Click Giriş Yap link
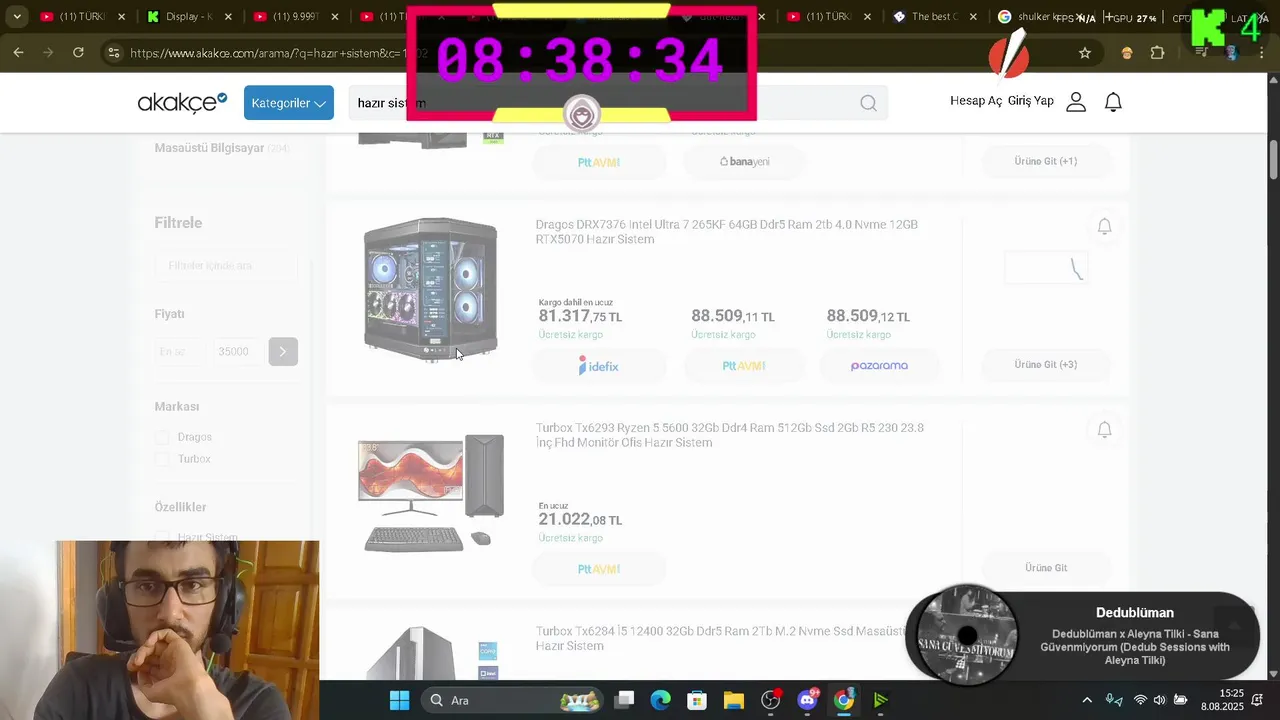The width and height of the screenshot is (1280, 720). tap(1031, 101)
